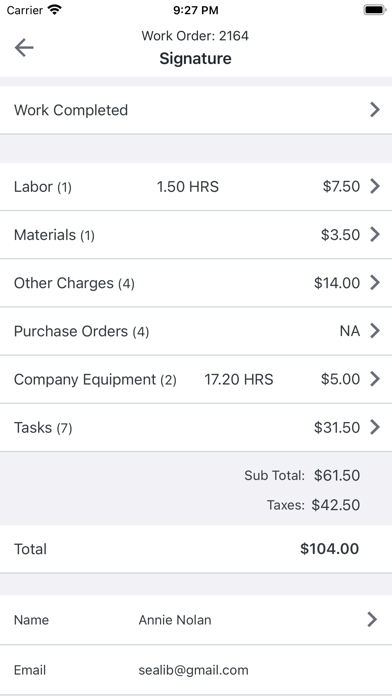
Task: Expand the Labor row chevron
Action: click(x=375, y=186)
